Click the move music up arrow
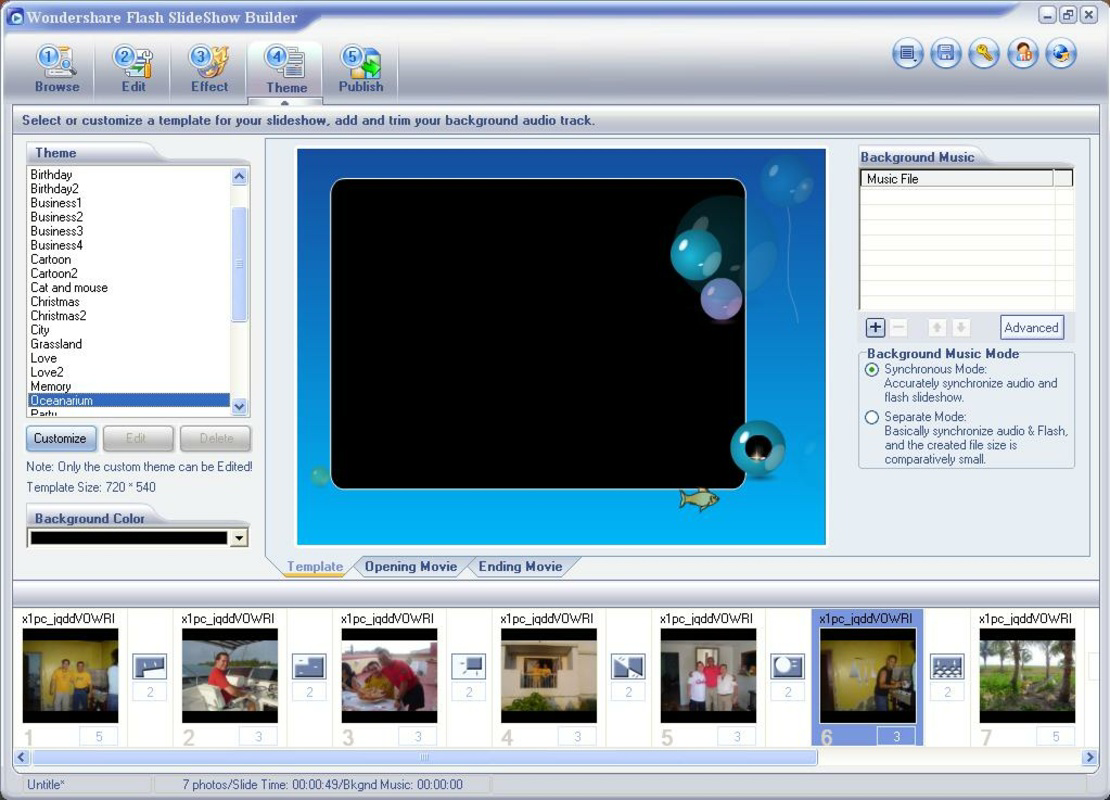The width and height of the screenshot is (1110, 800). coord(937,327)
